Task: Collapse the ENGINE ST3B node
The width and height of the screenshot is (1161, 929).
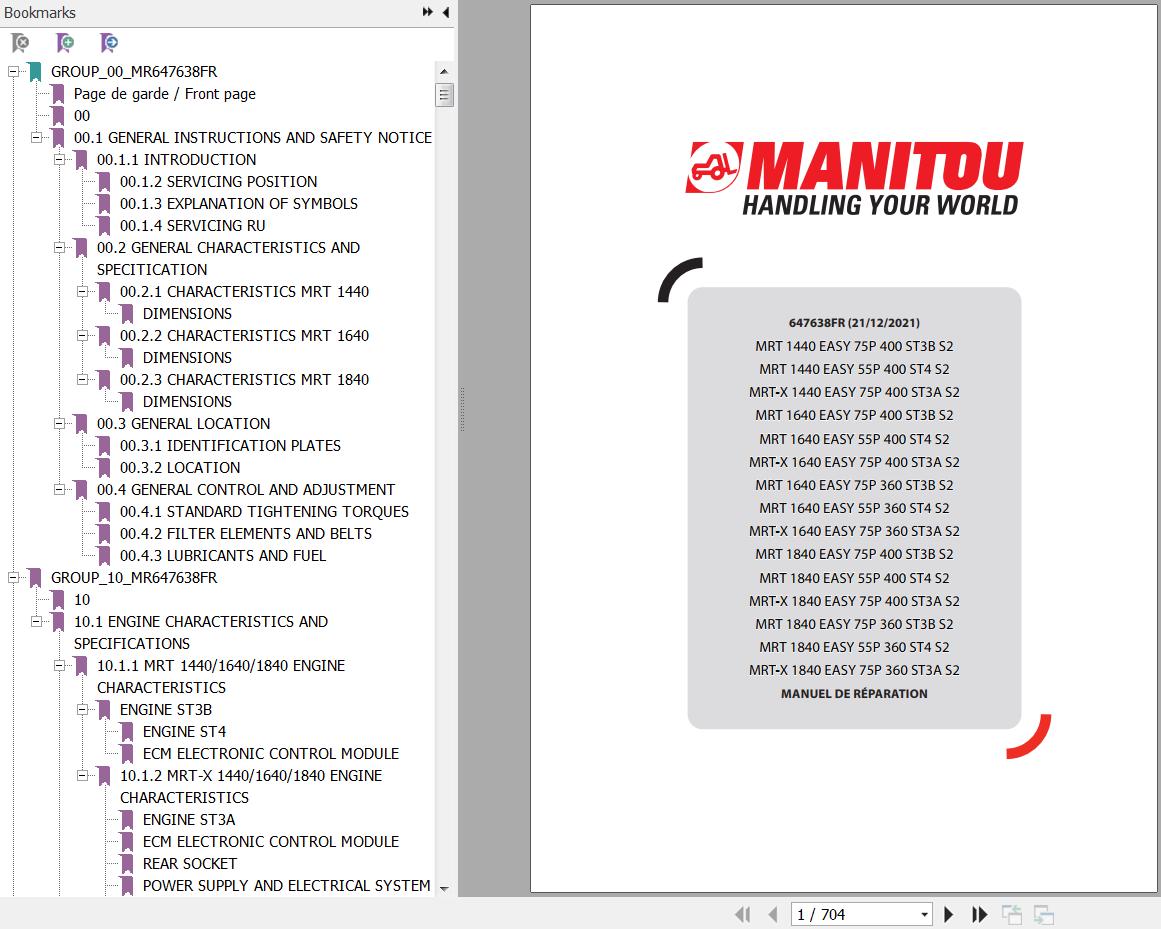Action: 82,710
